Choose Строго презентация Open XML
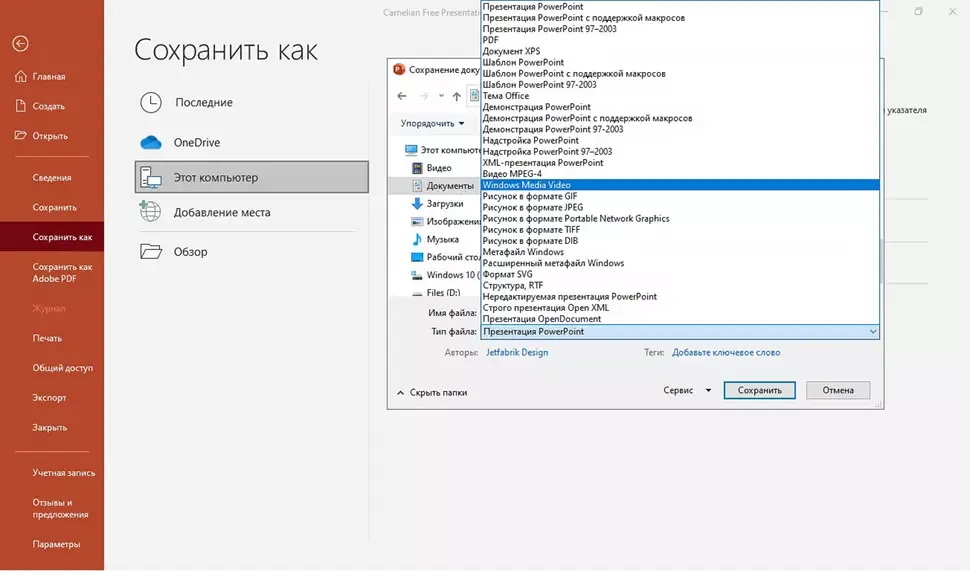Screen dimensions: 970x571 coord(680,307)
